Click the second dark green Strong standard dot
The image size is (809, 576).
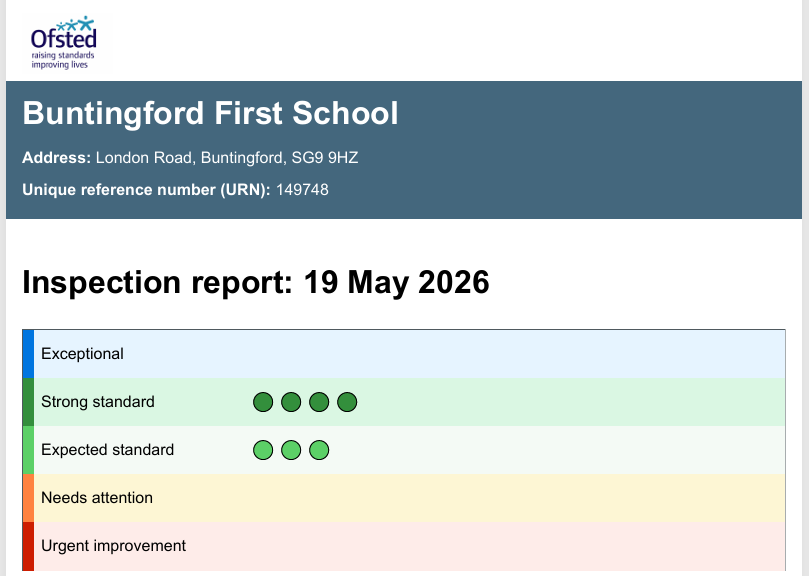pos(291,402)
